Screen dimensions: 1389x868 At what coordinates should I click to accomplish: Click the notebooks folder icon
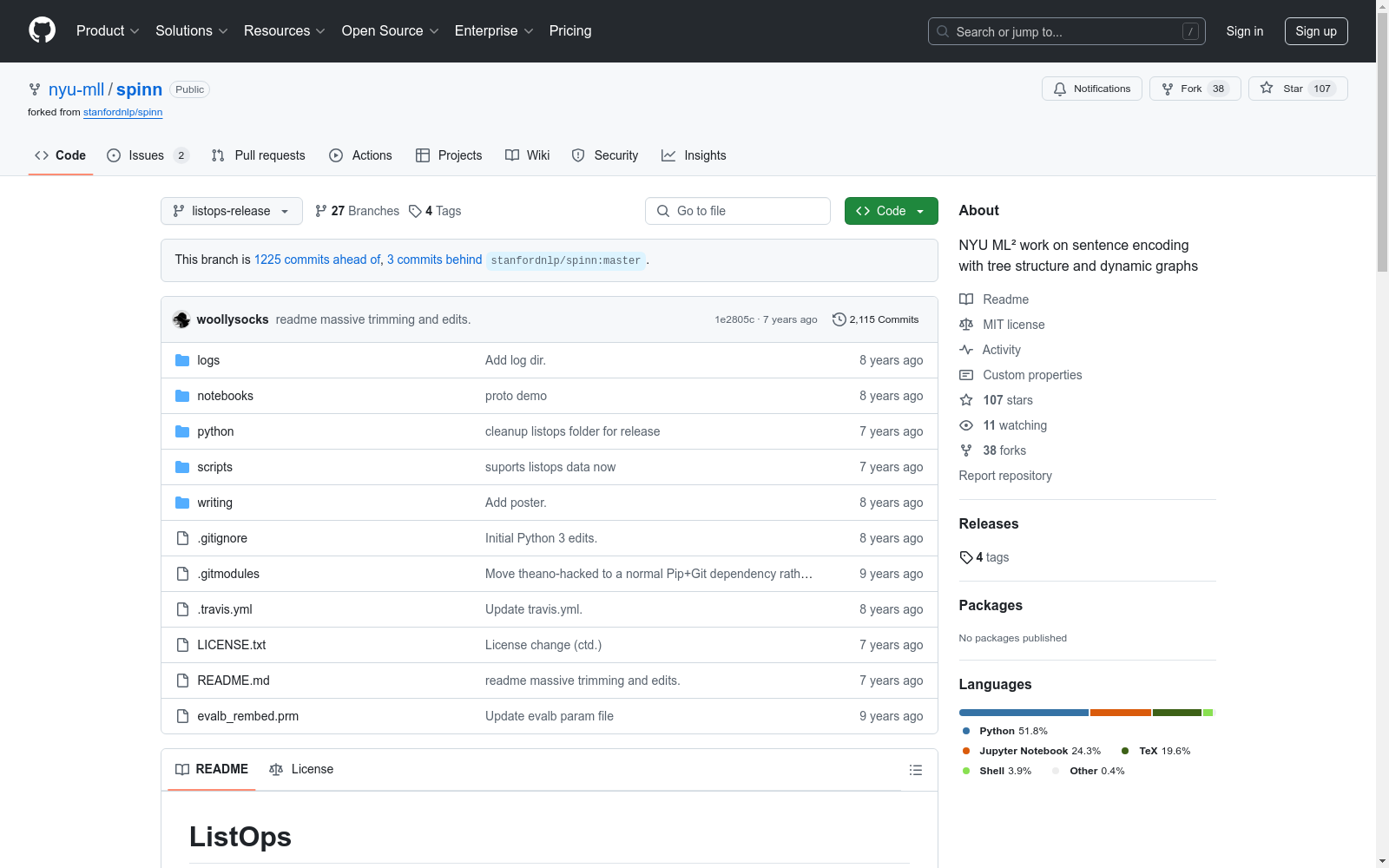[182, 396]
